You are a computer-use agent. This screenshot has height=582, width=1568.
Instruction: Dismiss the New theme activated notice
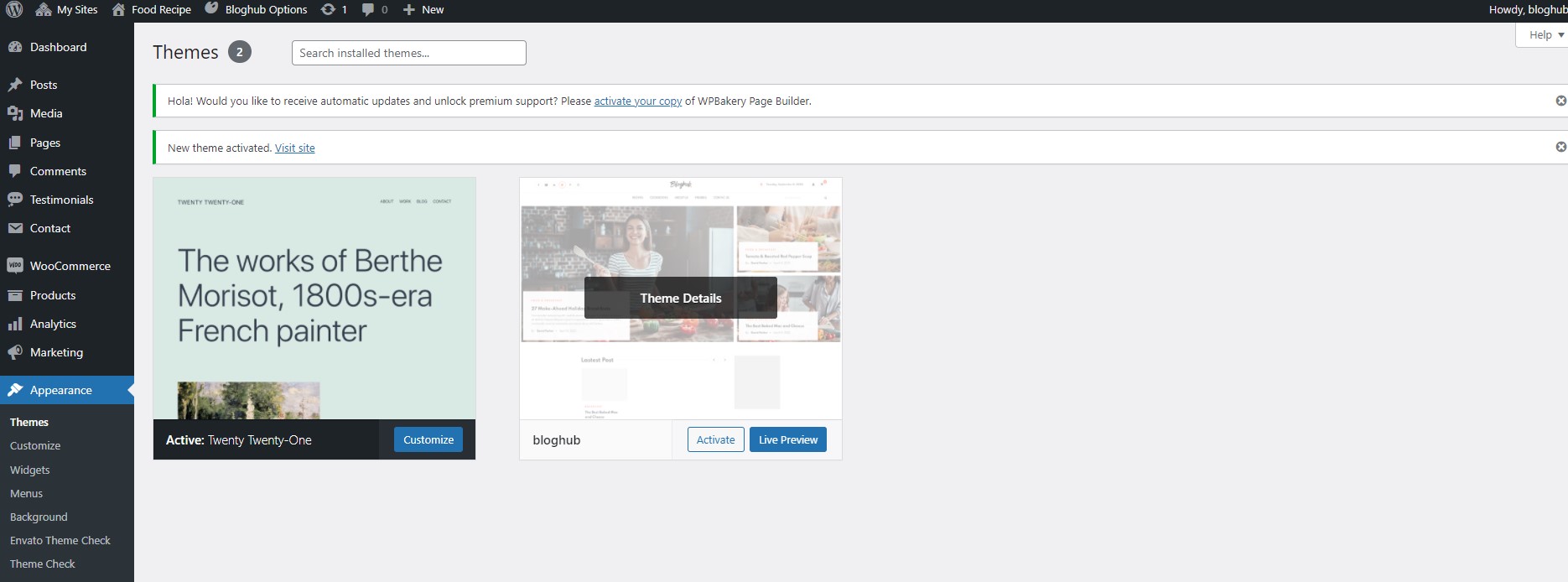pos(1560,147)
